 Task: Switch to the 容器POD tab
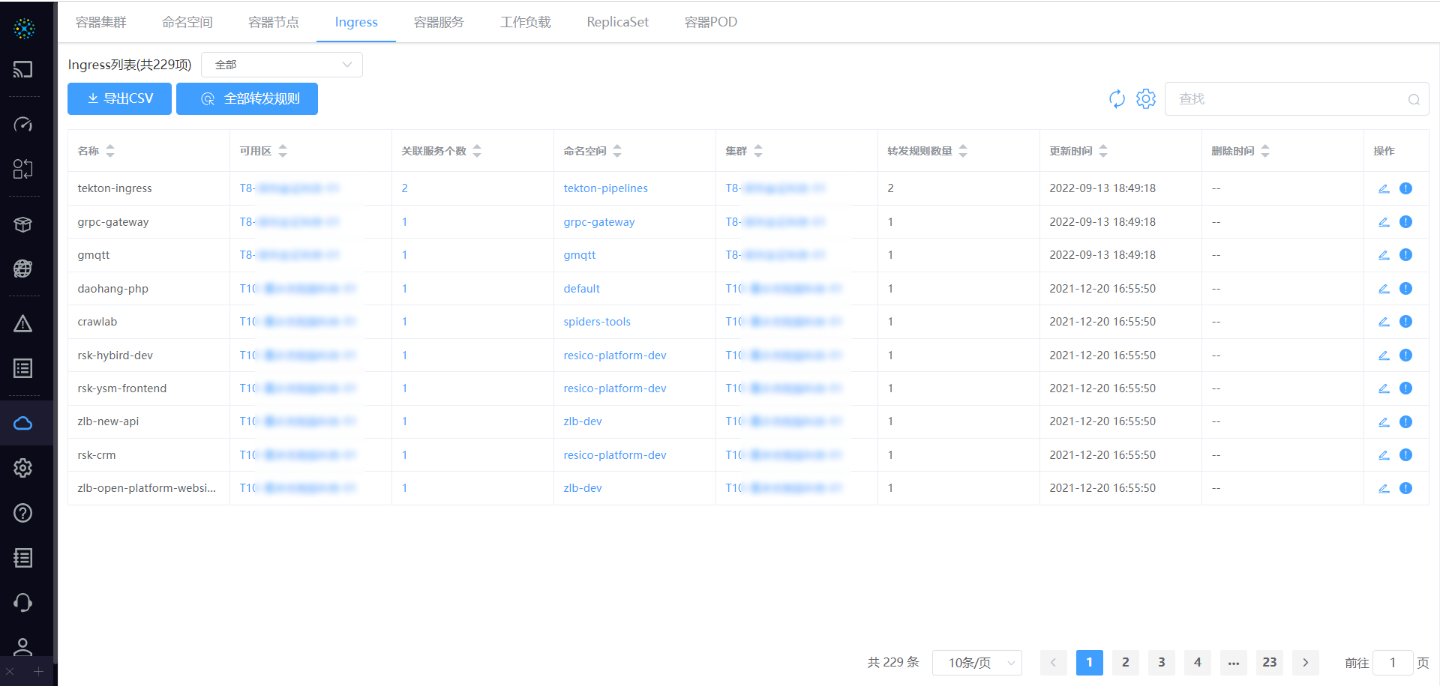[x=711, y=22]
